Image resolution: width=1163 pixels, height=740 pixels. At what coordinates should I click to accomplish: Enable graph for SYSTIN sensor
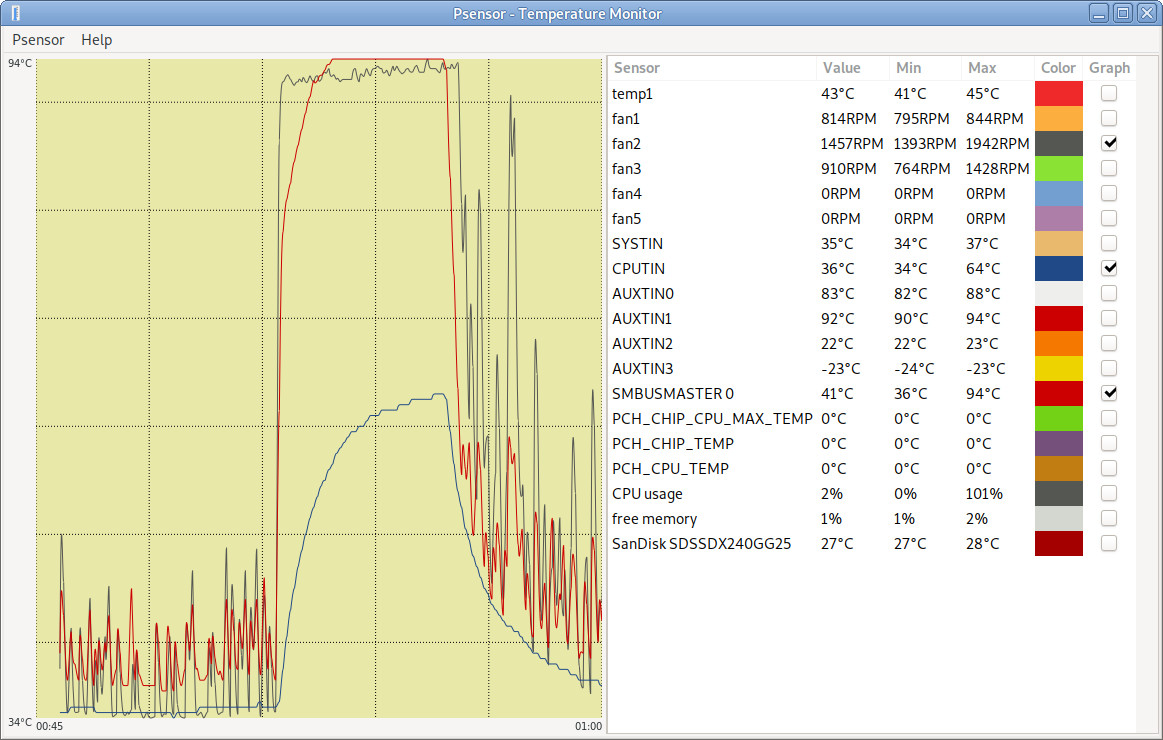click(1109, 243)
